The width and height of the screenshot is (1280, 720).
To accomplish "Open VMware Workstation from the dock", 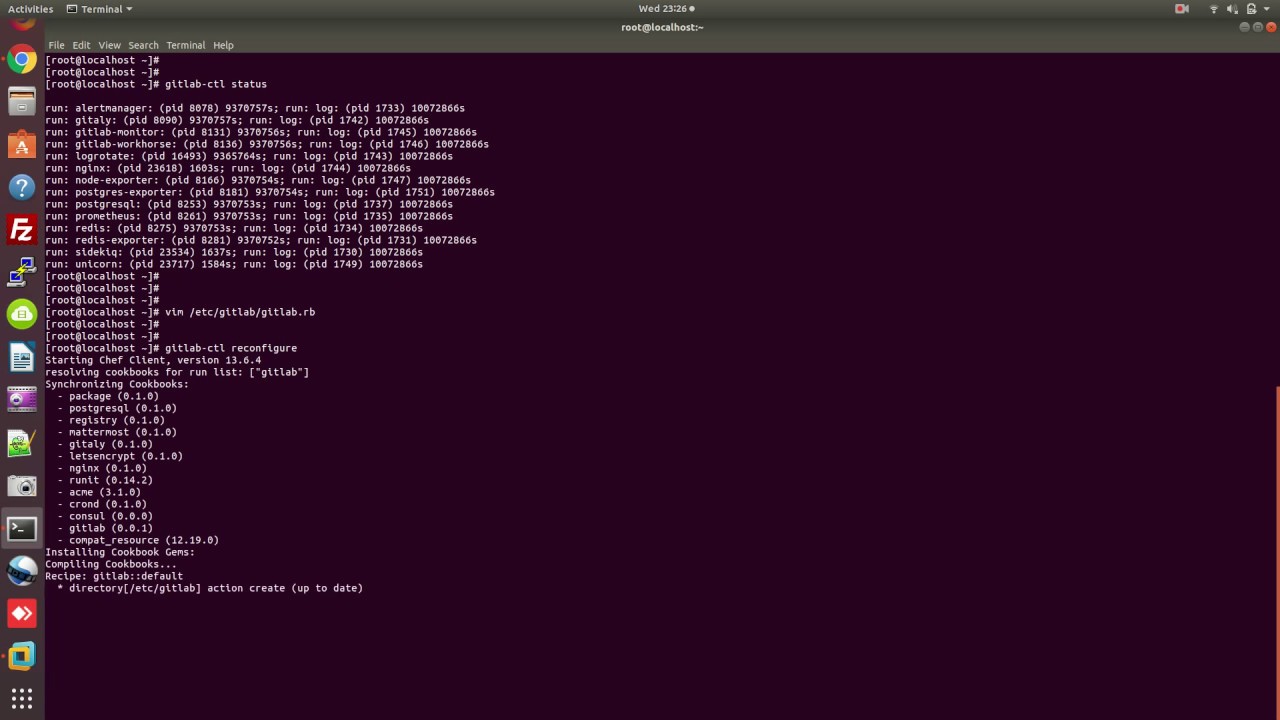I will point(22,656).
